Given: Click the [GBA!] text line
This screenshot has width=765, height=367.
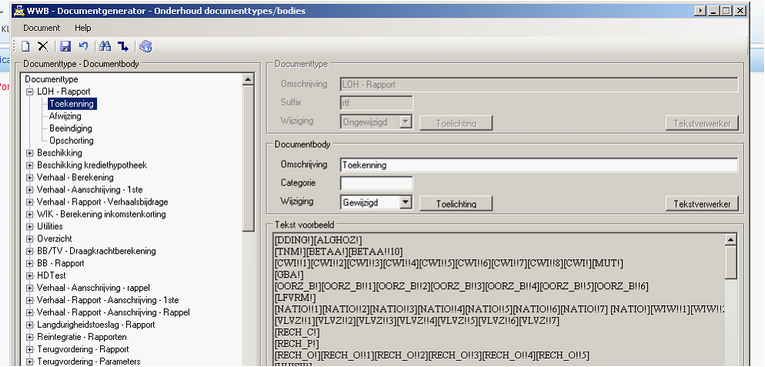Looking at the screenshot, I should [289, 275].
